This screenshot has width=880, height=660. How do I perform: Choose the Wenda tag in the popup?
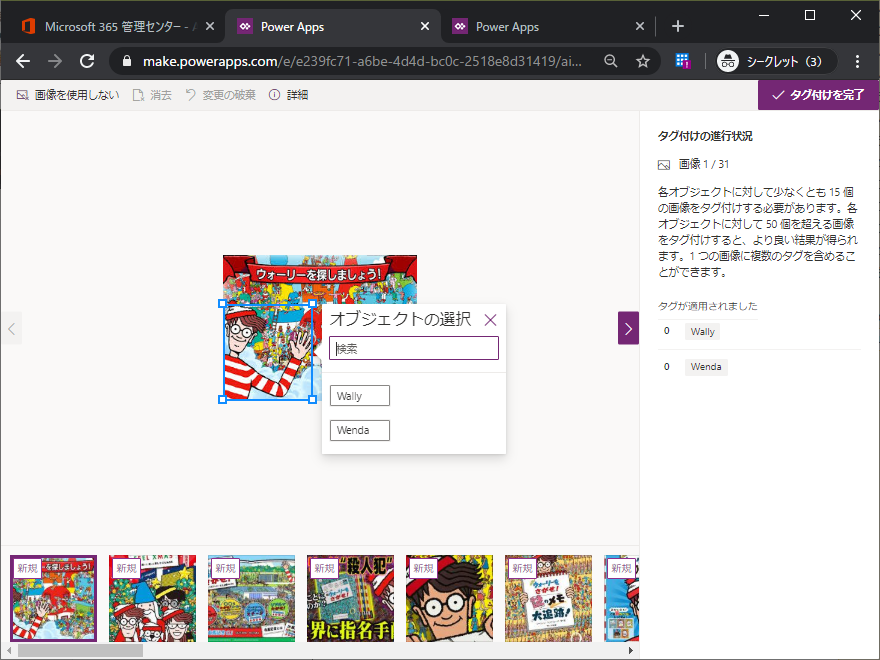(360, 430)
